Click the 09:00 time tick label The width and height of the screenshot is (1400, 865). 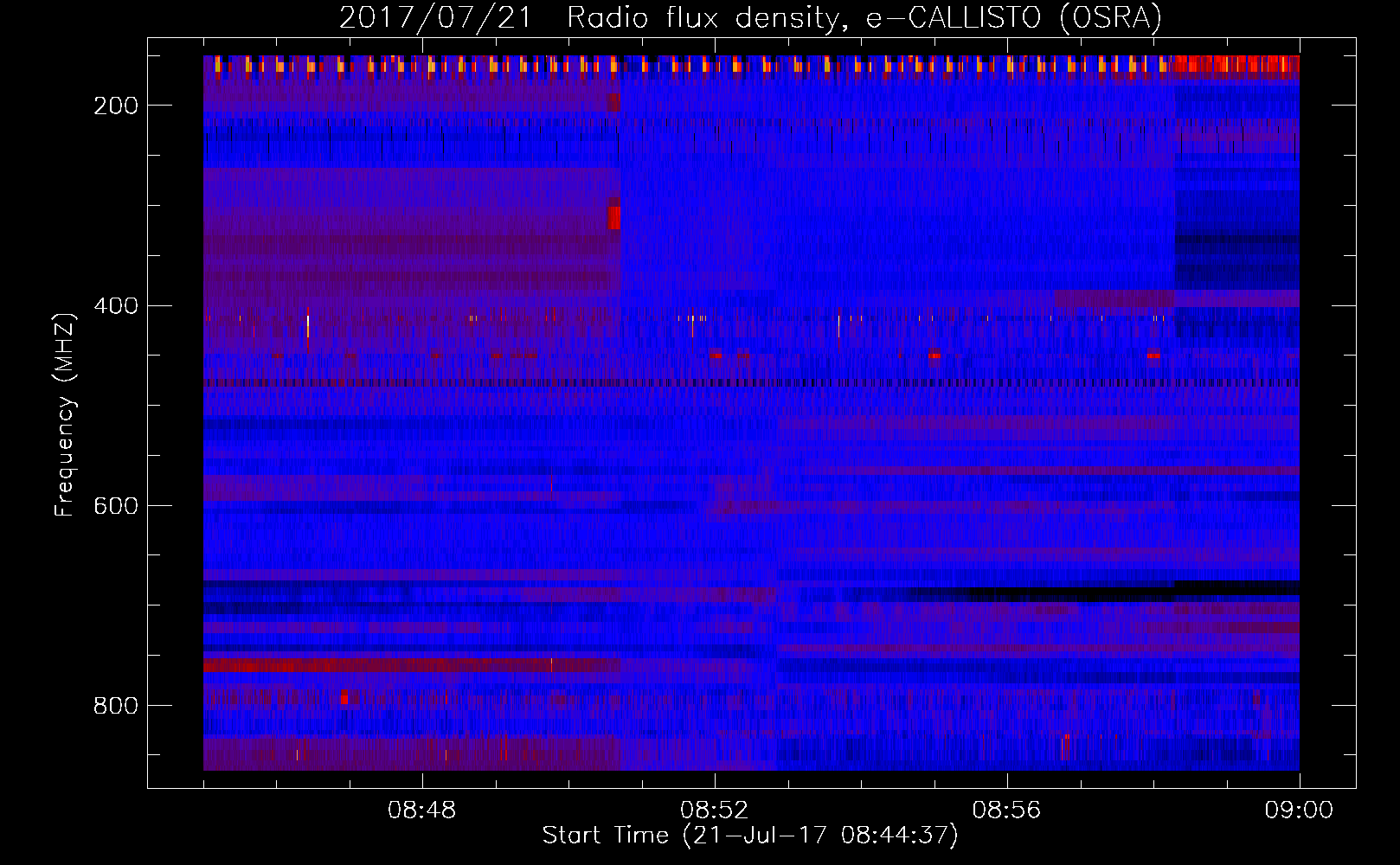click(x=1299, y=811)
